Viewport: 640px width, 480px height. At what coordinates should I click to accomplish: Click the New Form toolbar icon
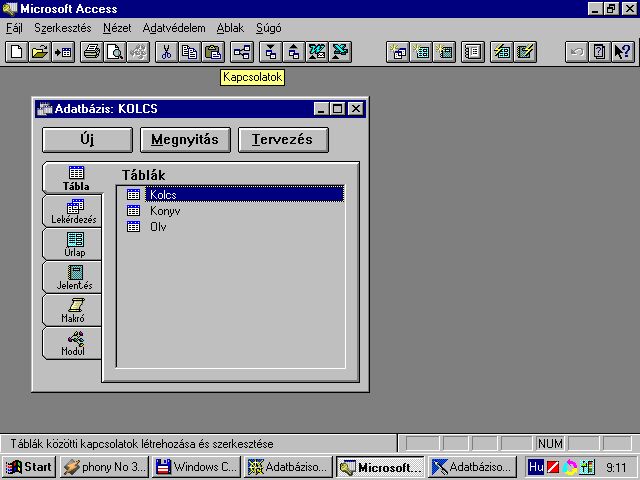(x=421, y=52)
